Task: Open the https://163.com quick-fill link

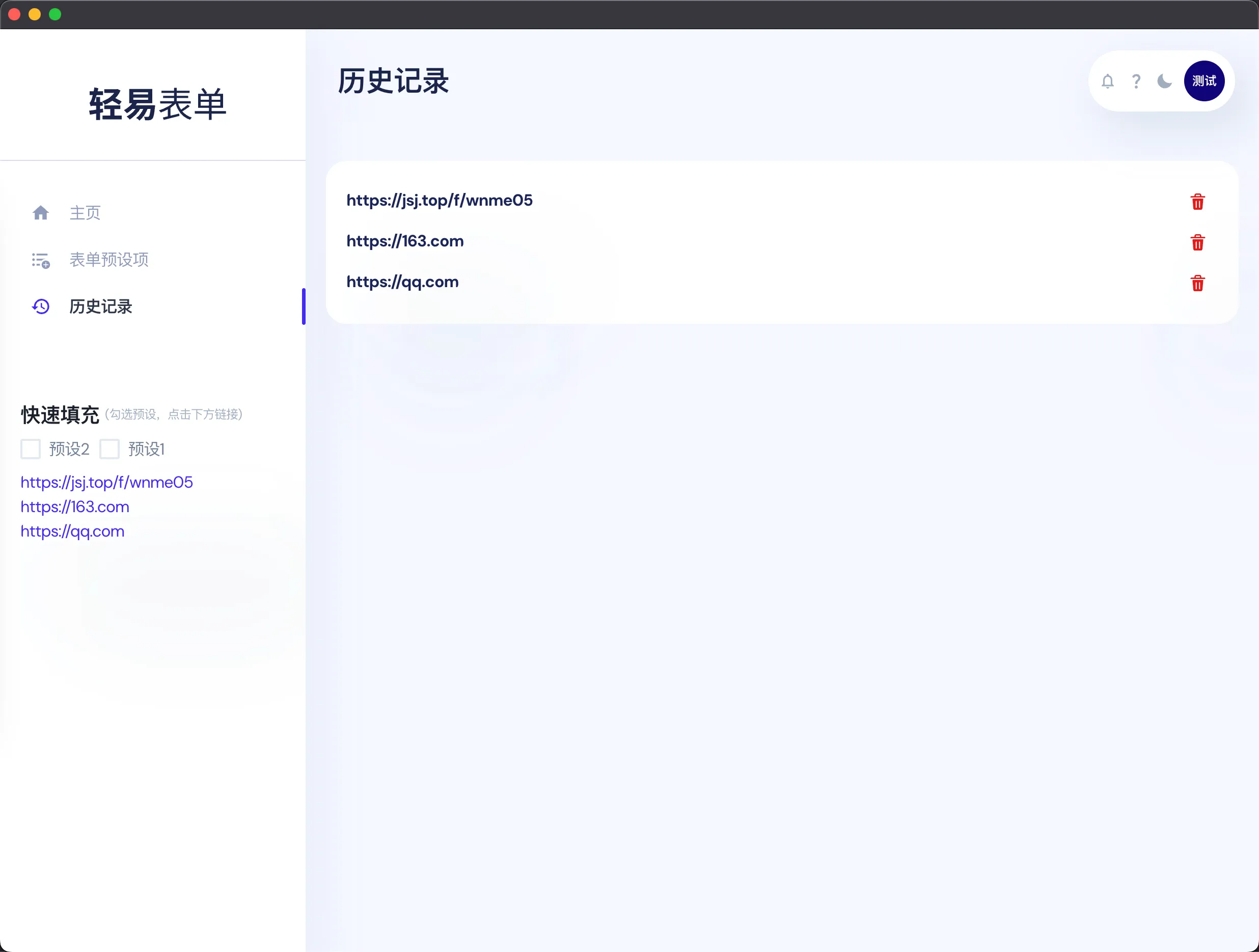Action: [x=74, y=507]
